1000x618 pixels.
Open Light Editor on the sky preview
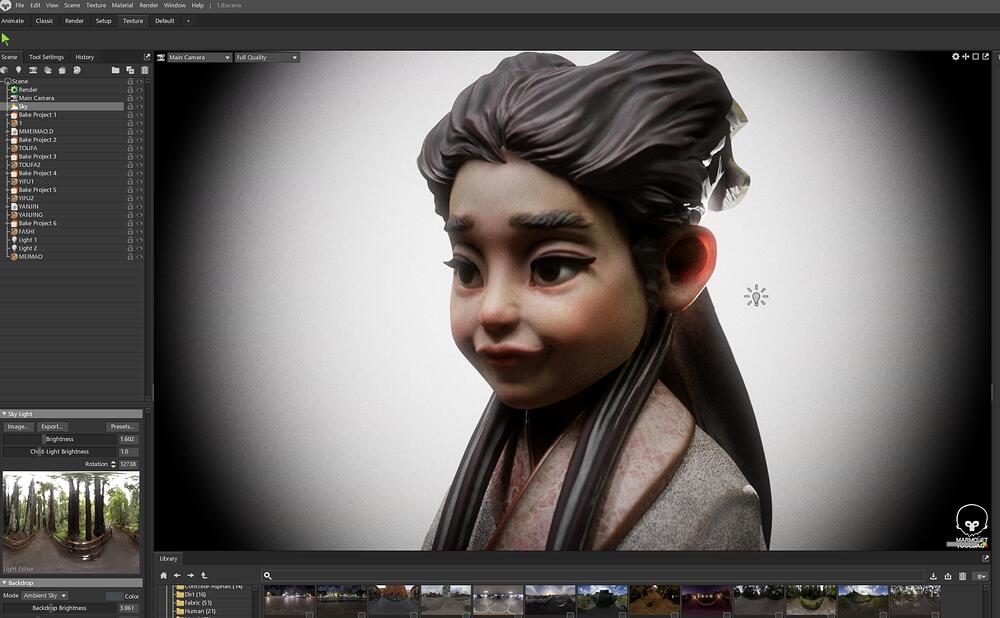tap(18, 569)
